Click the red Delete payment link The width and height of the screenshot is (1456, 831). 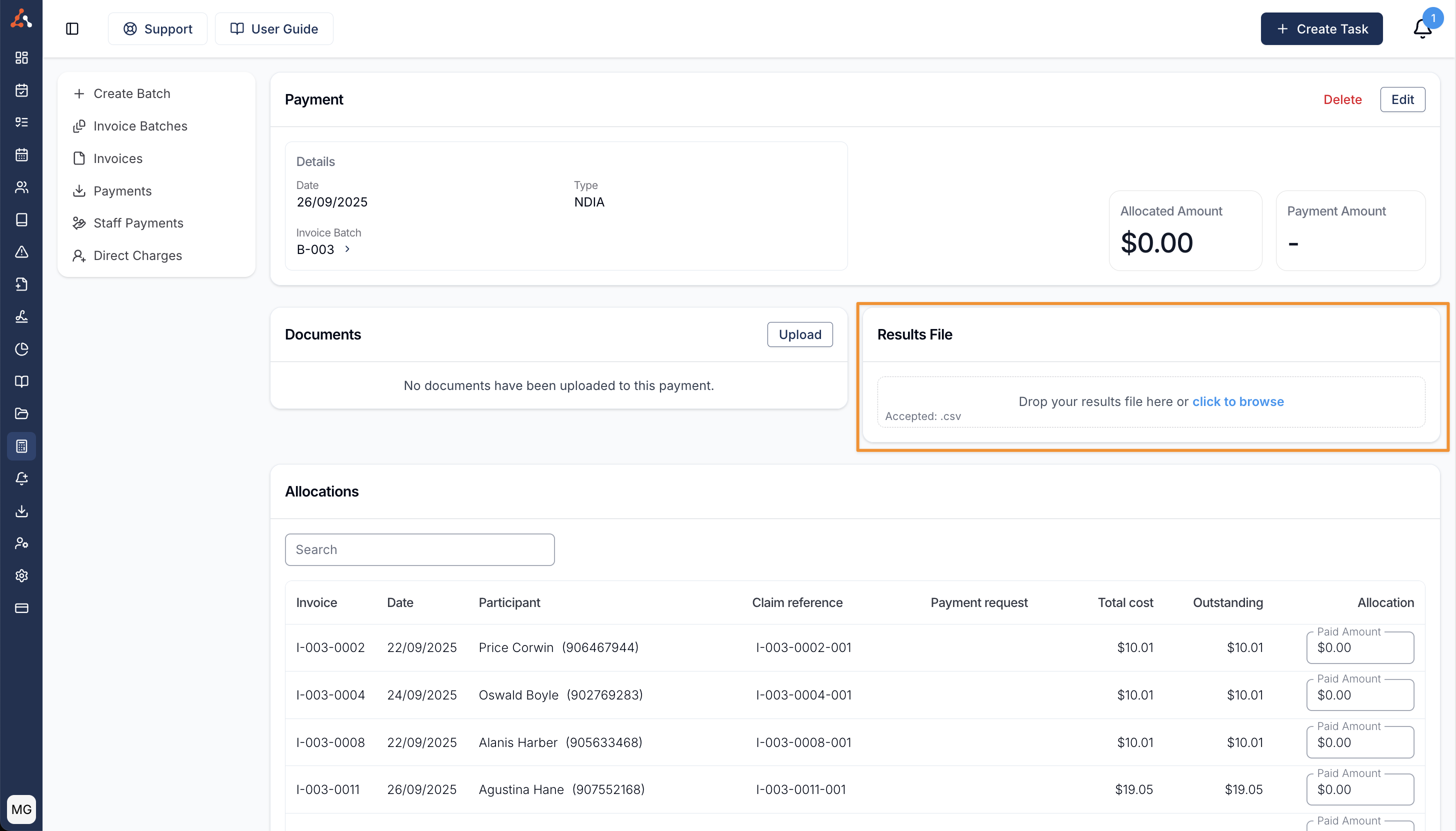tap(1342, 99)
